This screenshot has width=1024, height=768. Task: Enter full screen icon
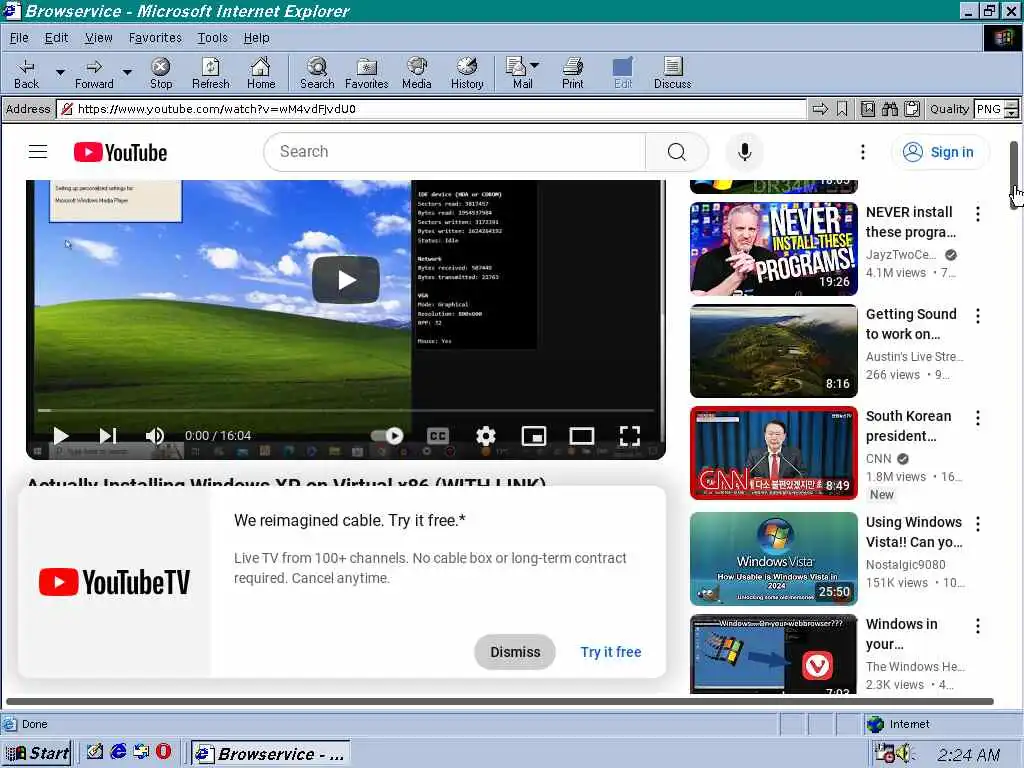(x=630, y=436)
